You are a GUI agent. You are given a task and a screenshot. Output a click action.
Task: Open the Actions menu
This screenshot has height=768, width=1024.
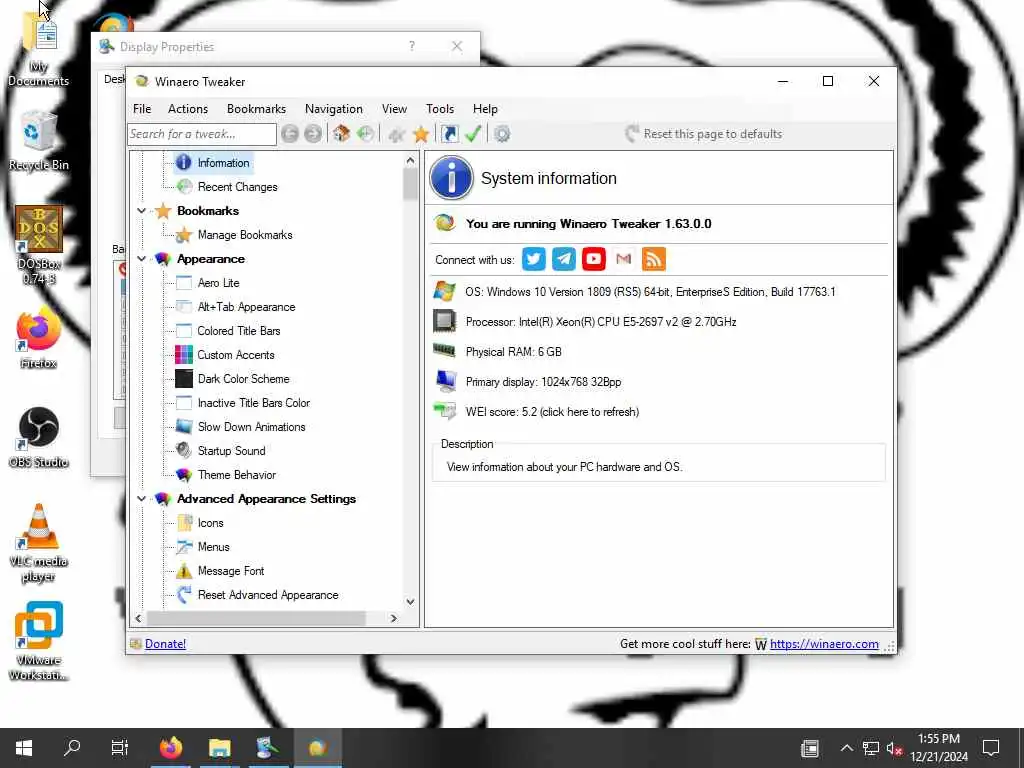188,109
